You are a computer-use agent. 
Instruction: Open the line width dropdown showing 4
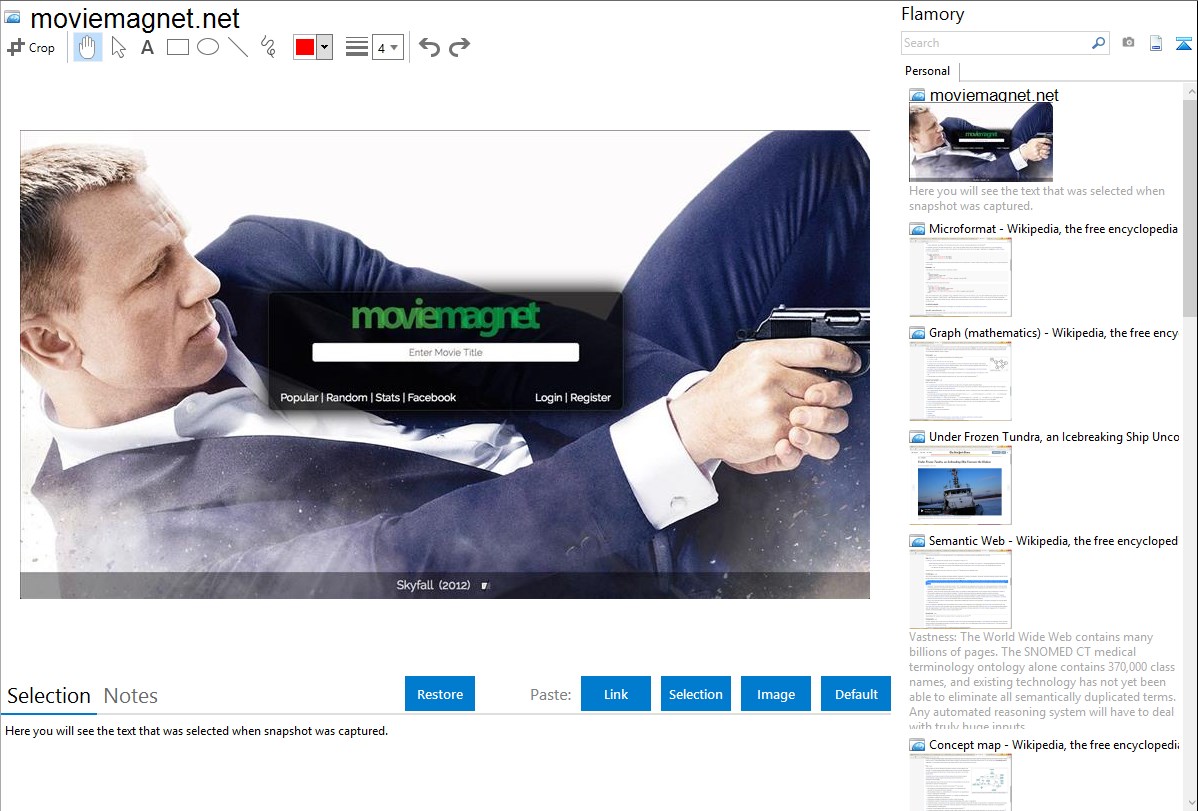click(x=388, y=47)
